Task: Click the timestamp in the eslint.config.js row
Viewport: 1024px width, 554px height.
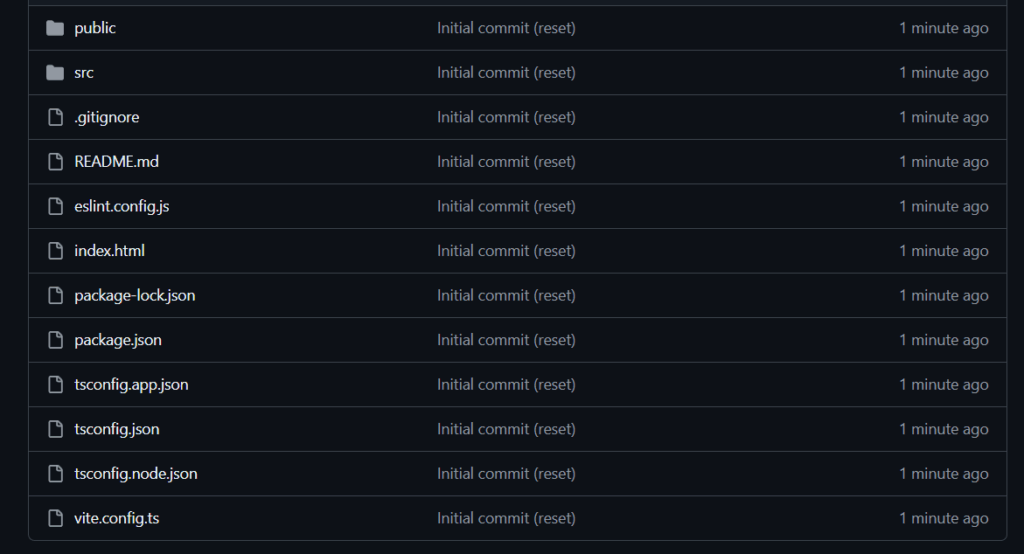Action: click(x=943, y=206)
